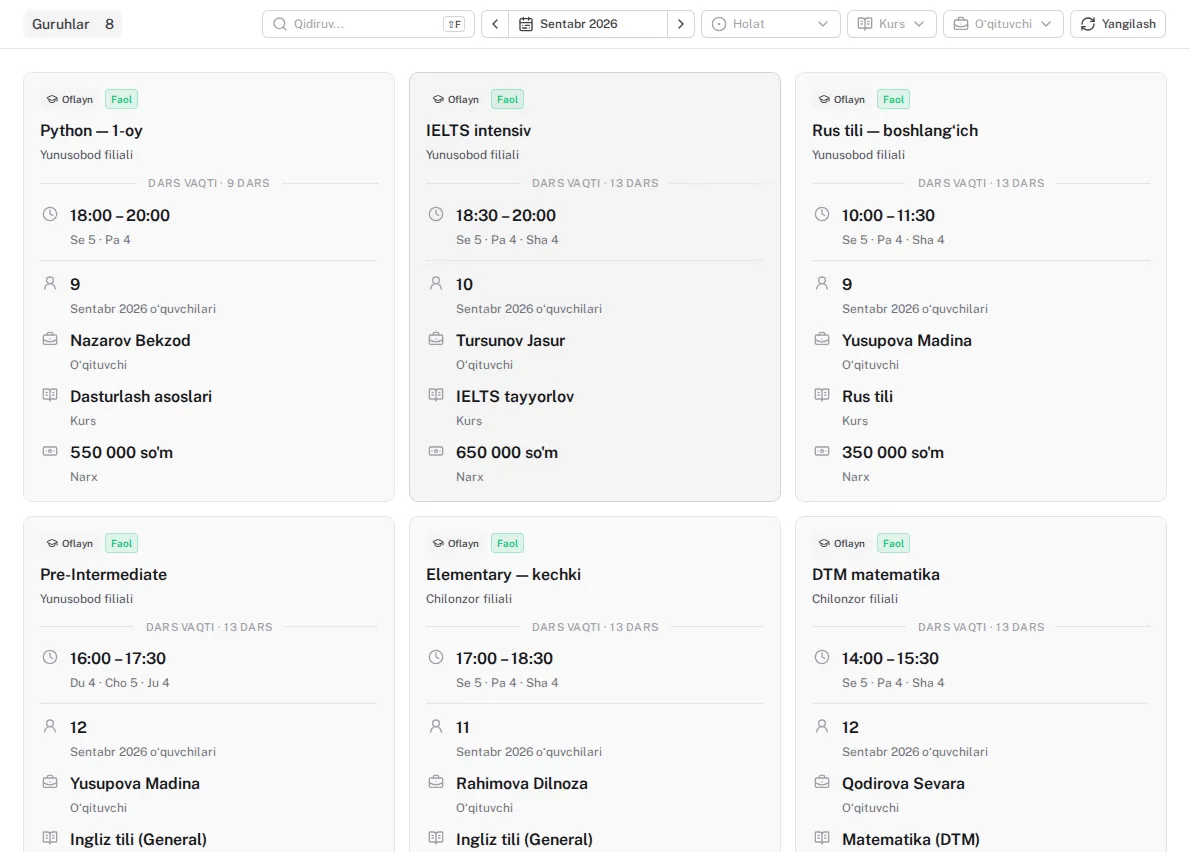Viewport: 1190px width, 852px height.
Task: Click course name Dasturlash asoslari
Action: click(x=140, y=396)
